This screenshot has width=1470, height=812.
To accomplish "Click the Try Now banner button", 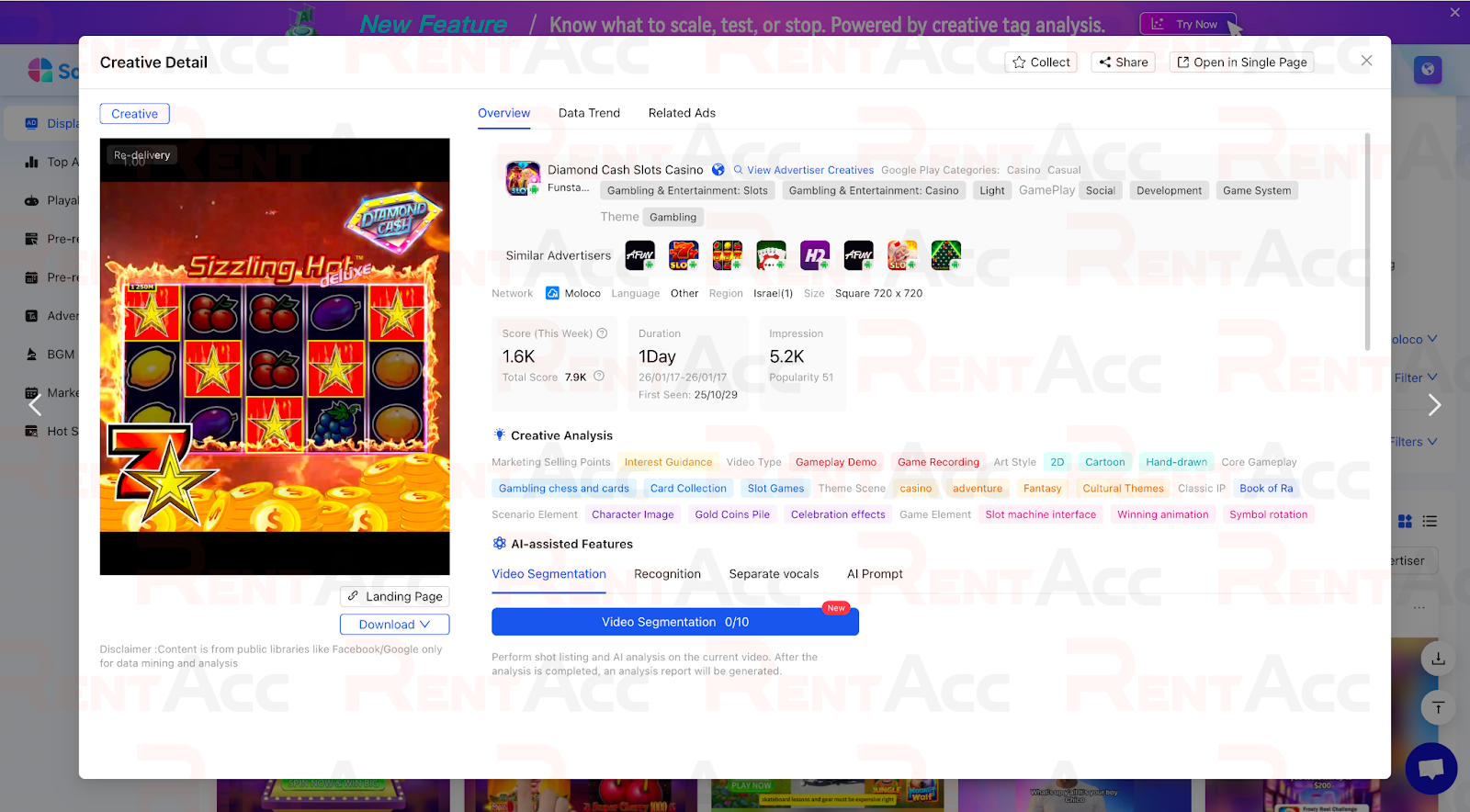I will (1187, 25).
